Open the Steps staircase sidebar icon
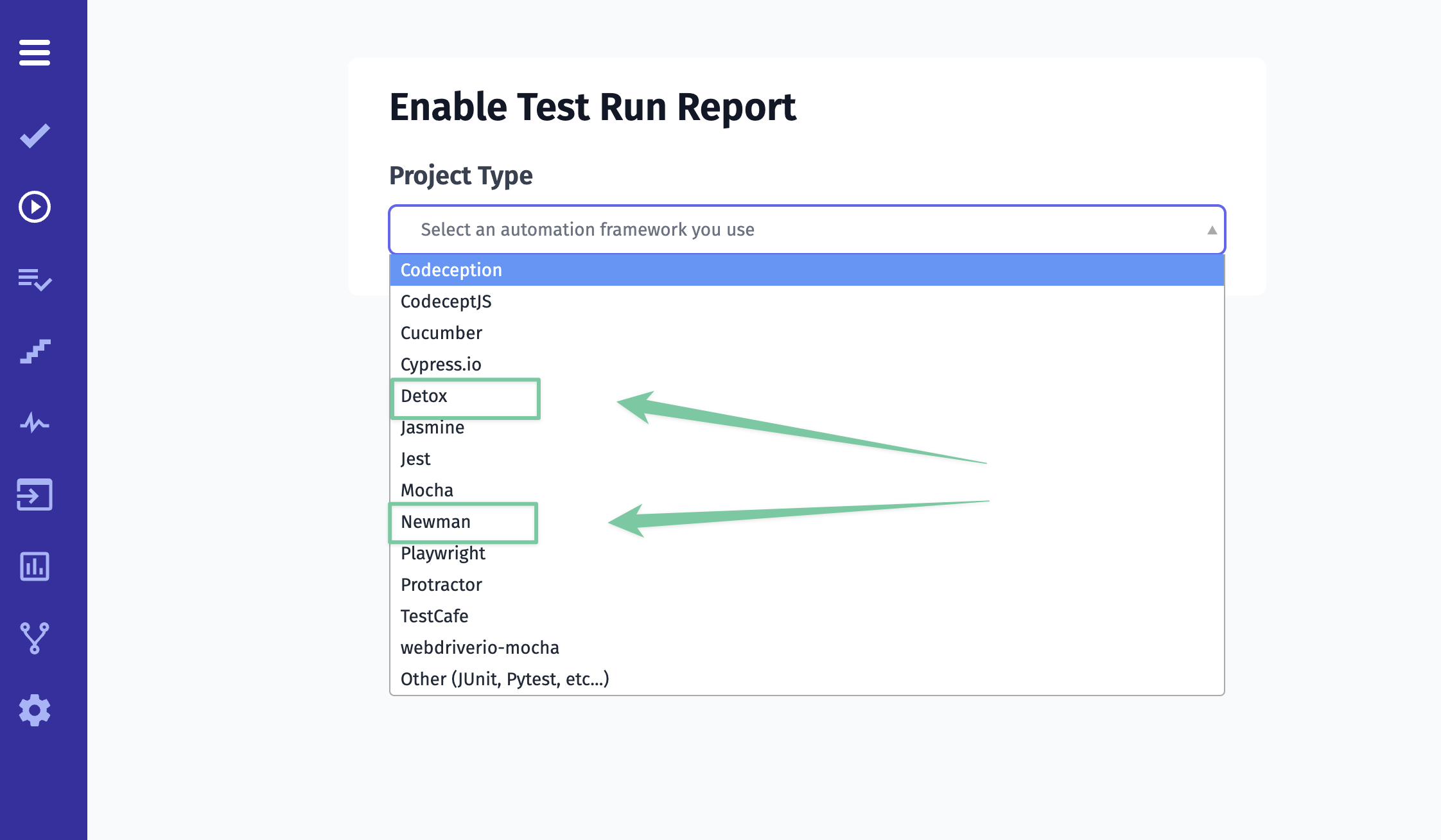Image resolution: width=1441 pixels, height=840 pixels. click(35, 351)
